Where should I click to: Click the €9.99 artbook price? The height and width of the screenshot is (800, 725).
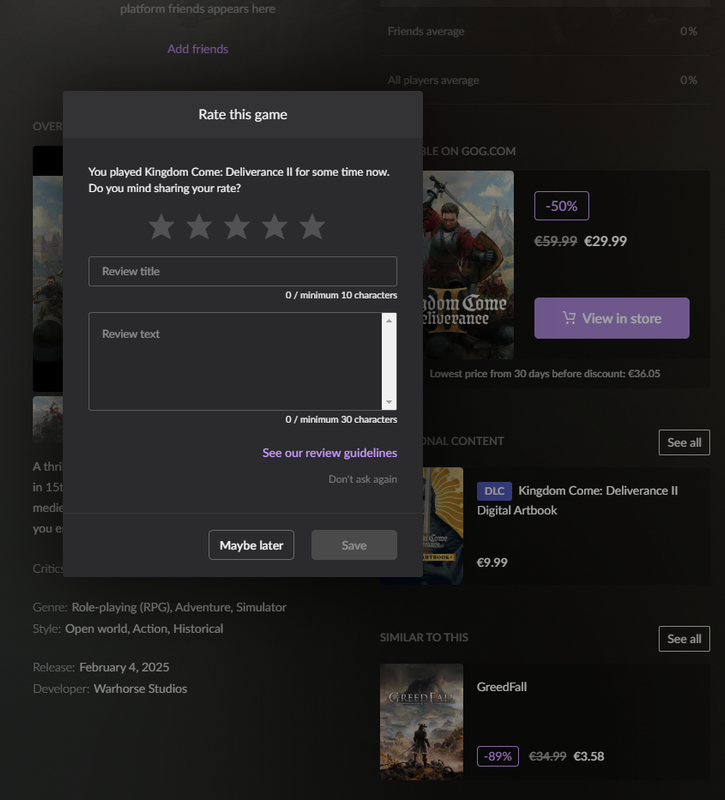click(492, 563)
